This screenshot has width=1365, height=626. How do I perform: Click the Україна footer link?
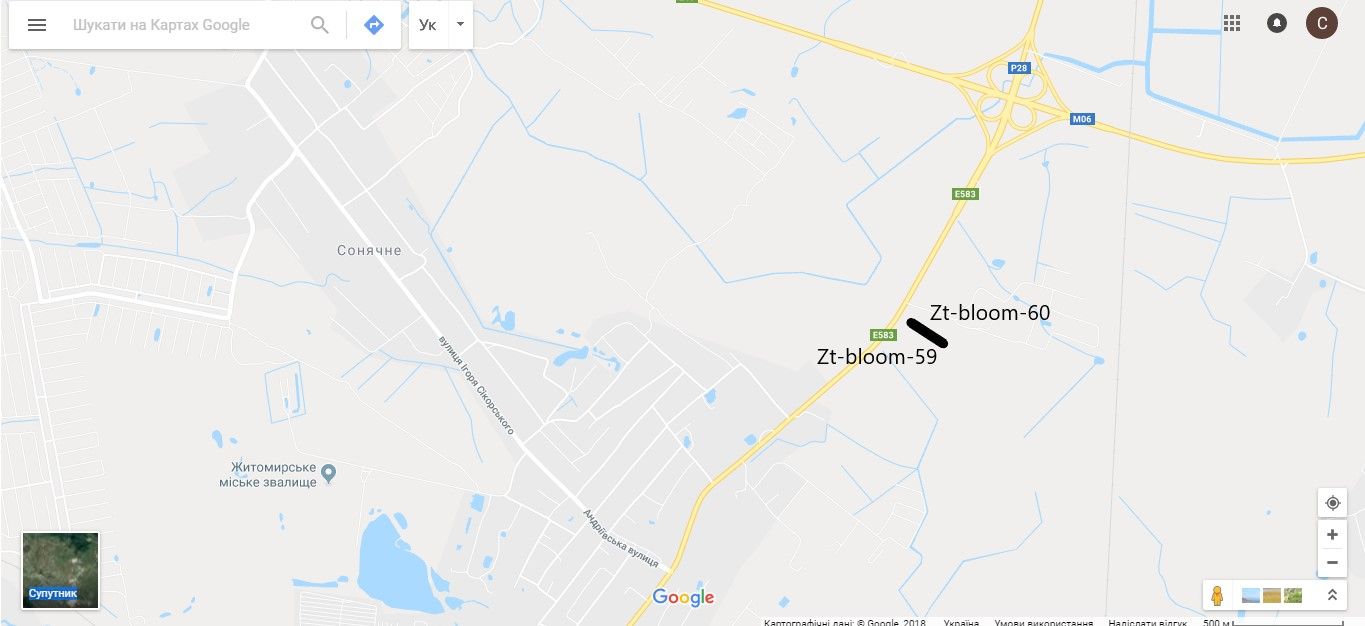pos(961,622)
